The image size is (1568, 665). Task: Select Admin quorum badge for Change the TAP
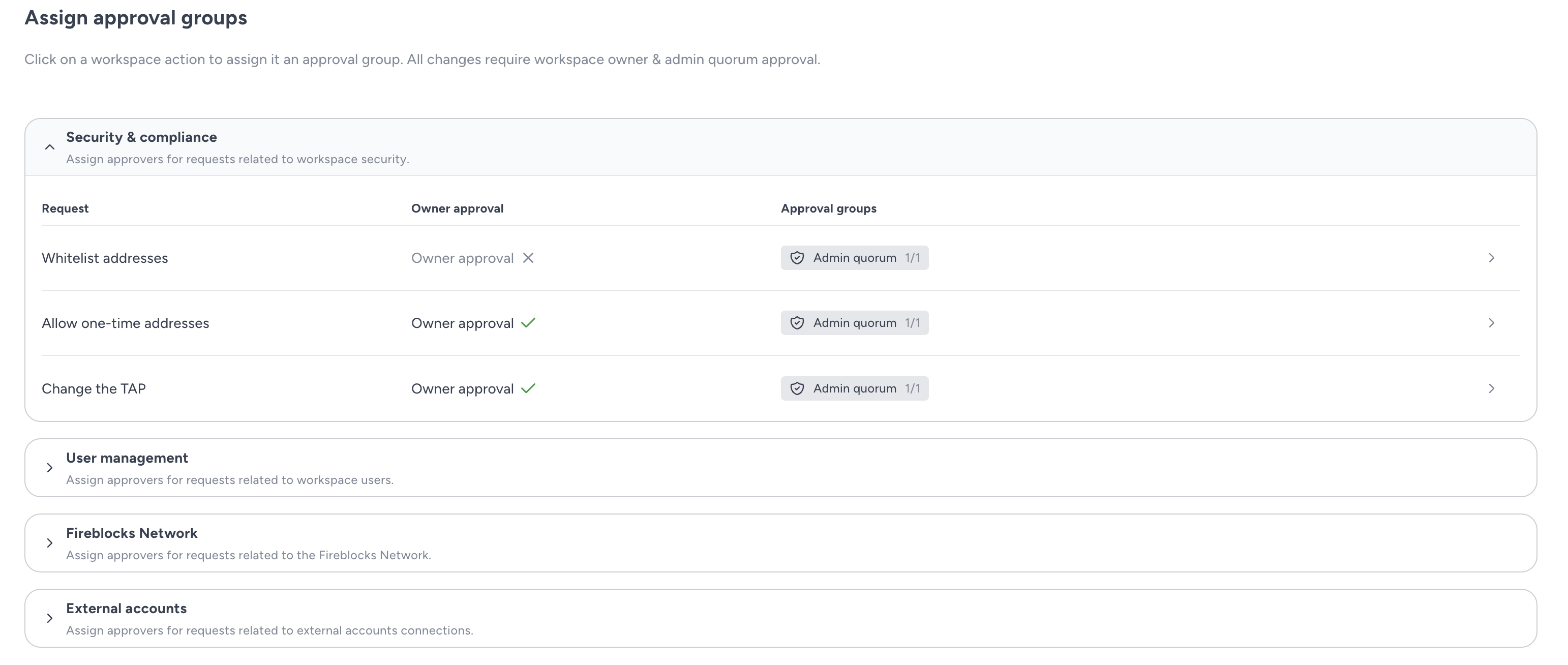(x=855, y=389)
